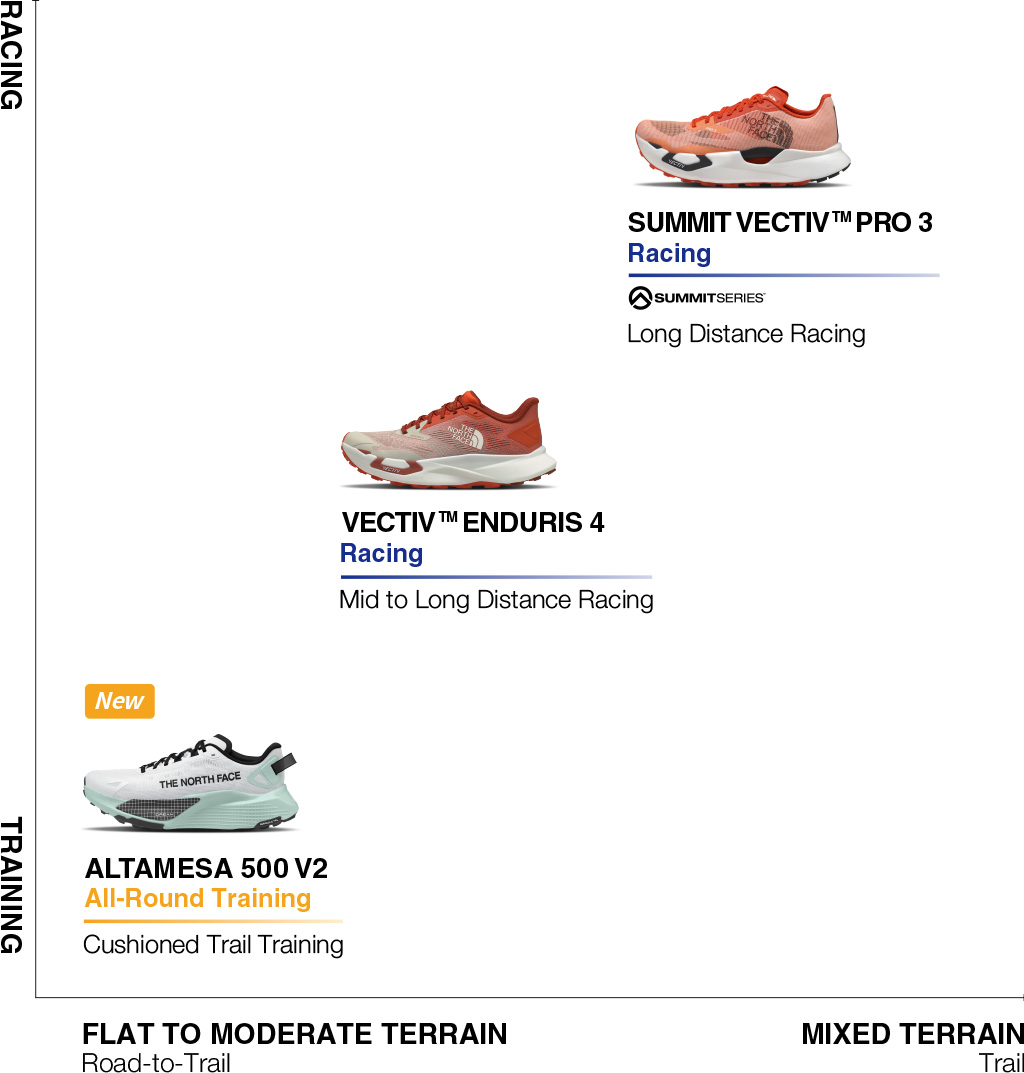
Task: Select the Mid to Long Distance Racing text
Action: (496, 600)
